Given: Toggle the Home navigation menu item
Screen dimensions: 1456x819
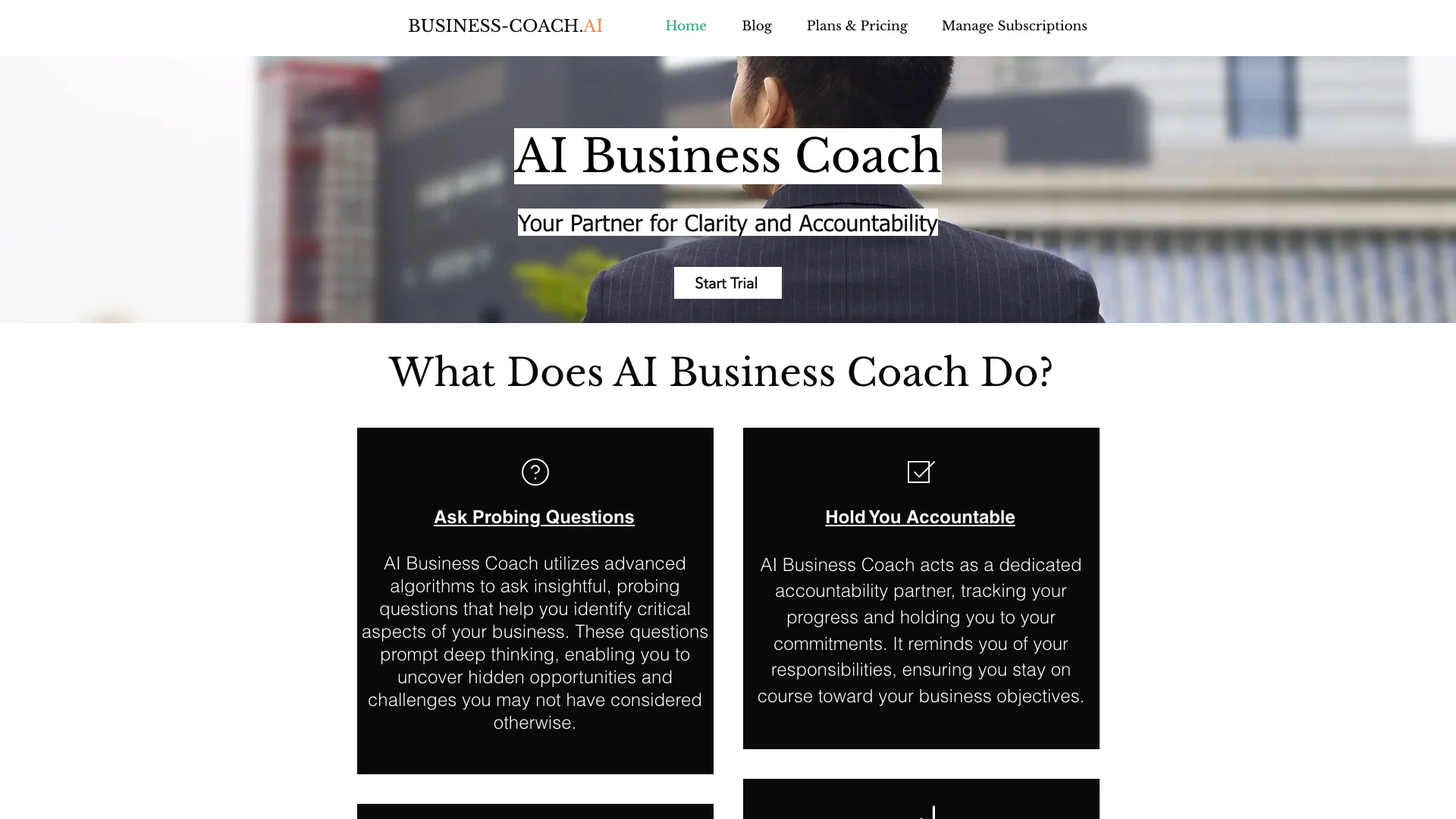Looking at the screenshot, I should pos(686,25).
